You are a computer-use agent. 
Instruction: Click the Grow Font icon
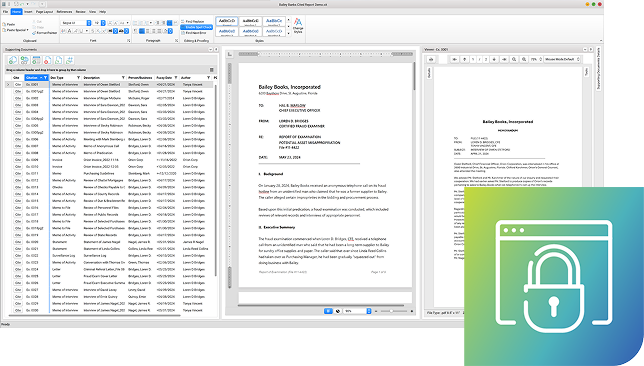click(110, 23)
